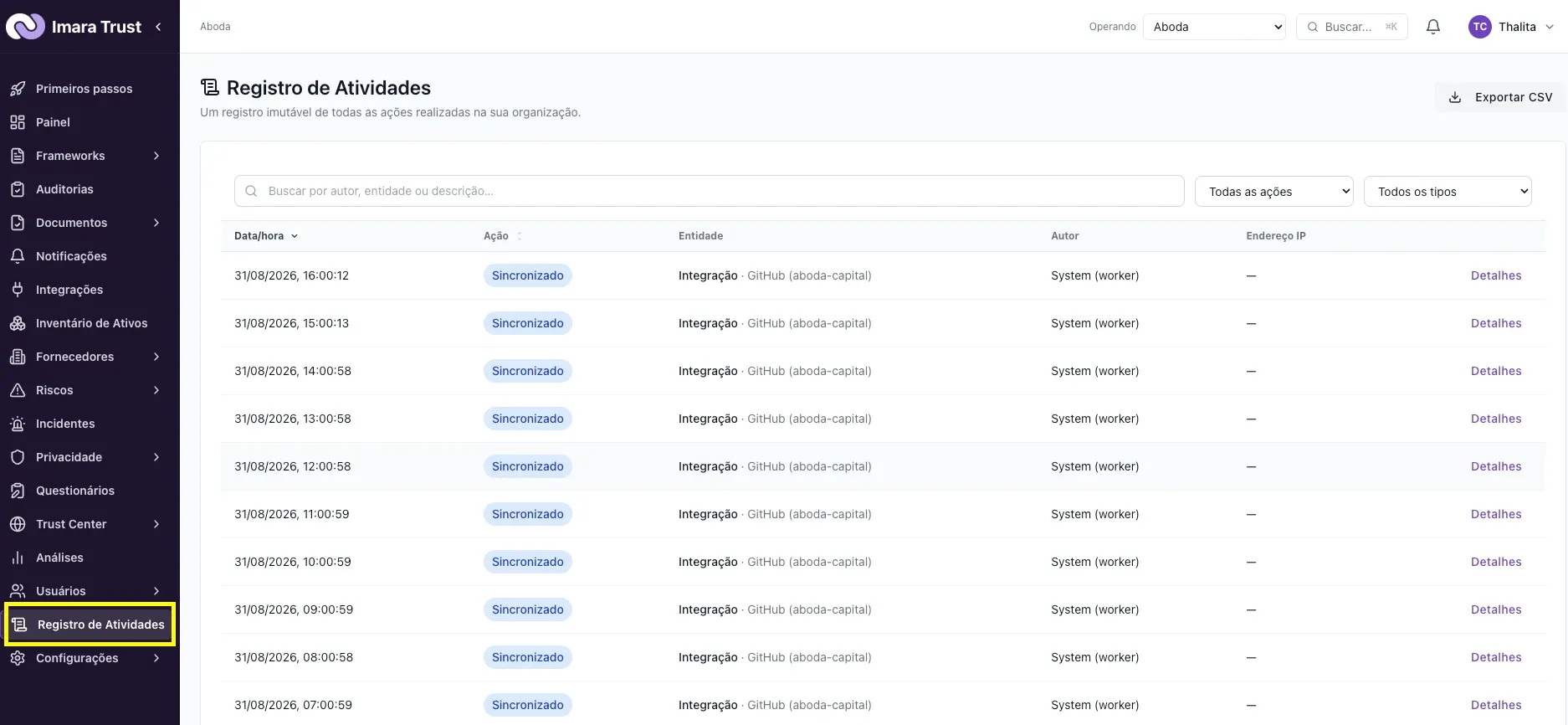
Task: Click the 13:00:58 timestamp cell
Action: (293, 419)
